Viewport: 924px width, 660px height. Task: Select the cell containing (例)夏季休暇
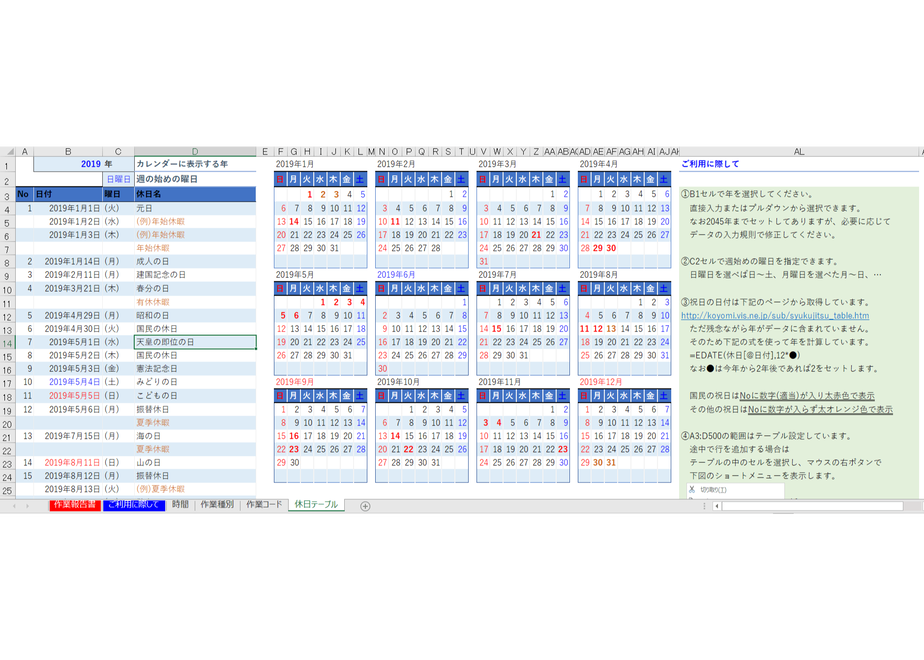click(x=195, y=489)
